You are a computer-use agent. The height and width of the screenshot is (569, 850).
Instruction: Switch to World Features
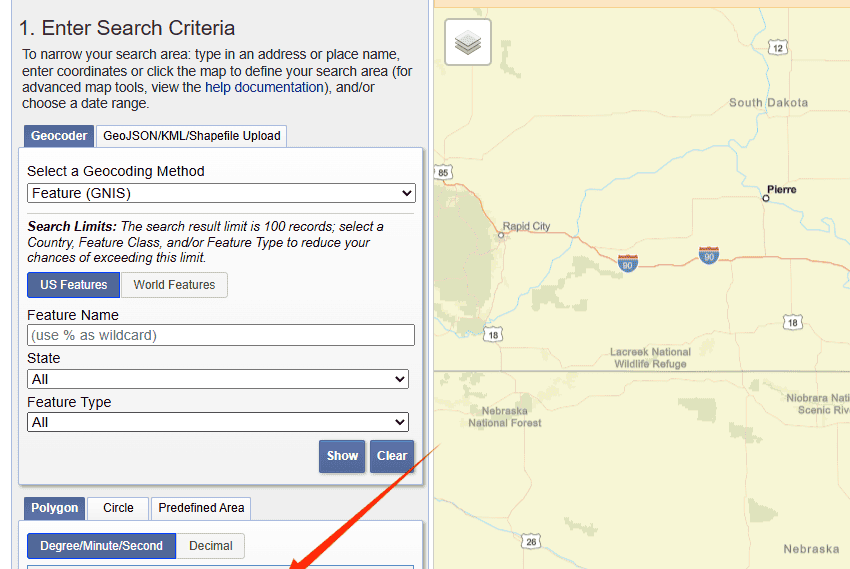[x=174, y=285]
